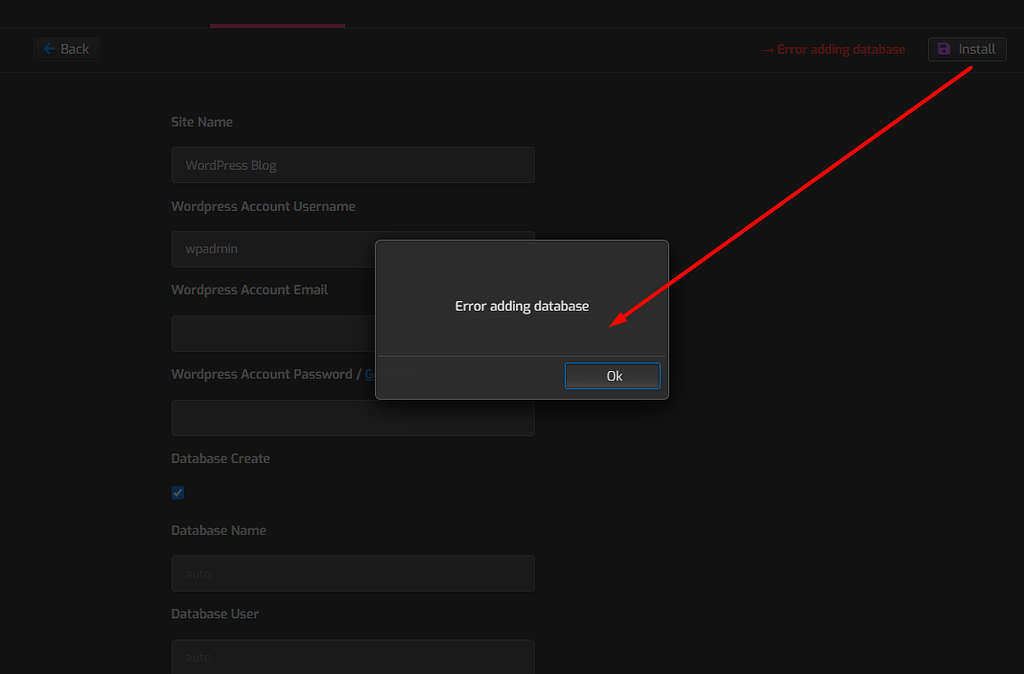Click the Install button
Screen dimensions: 1024x674
[967, 48]
